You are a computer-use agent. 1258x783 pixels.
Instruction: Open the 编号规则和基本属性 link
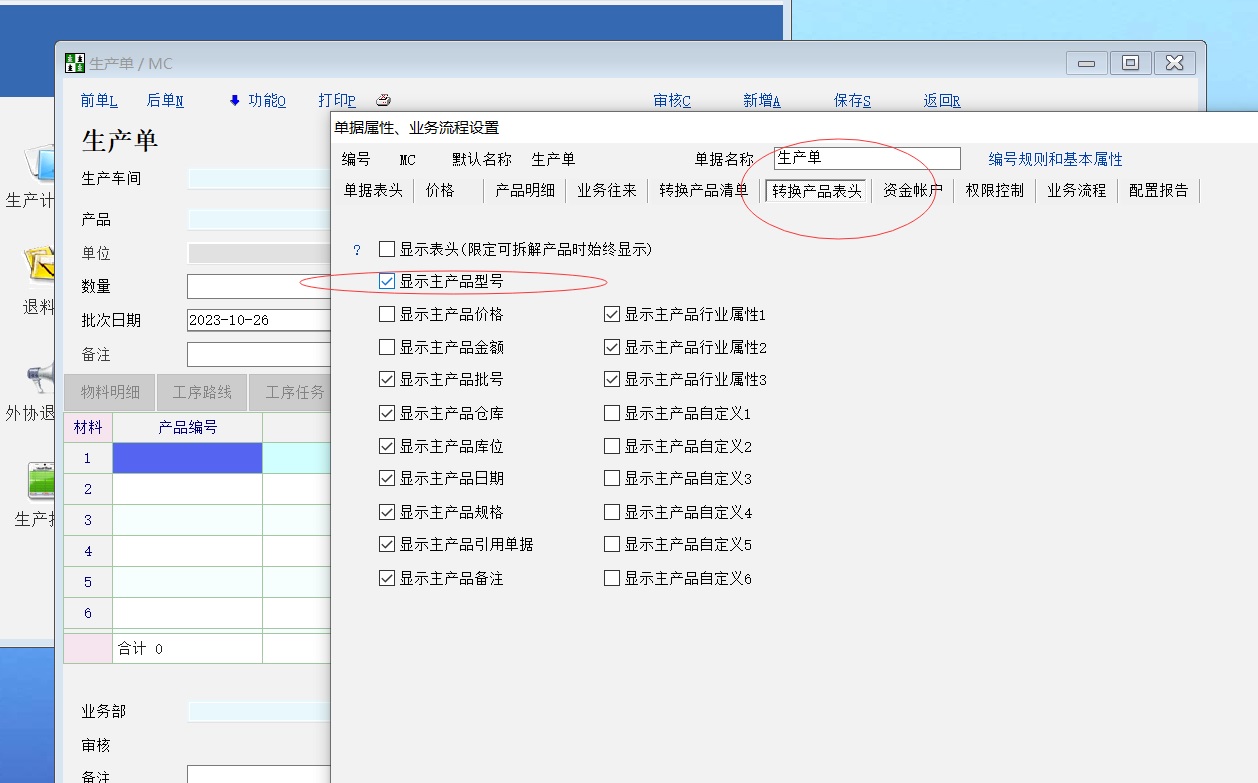tap(1055, 159)
